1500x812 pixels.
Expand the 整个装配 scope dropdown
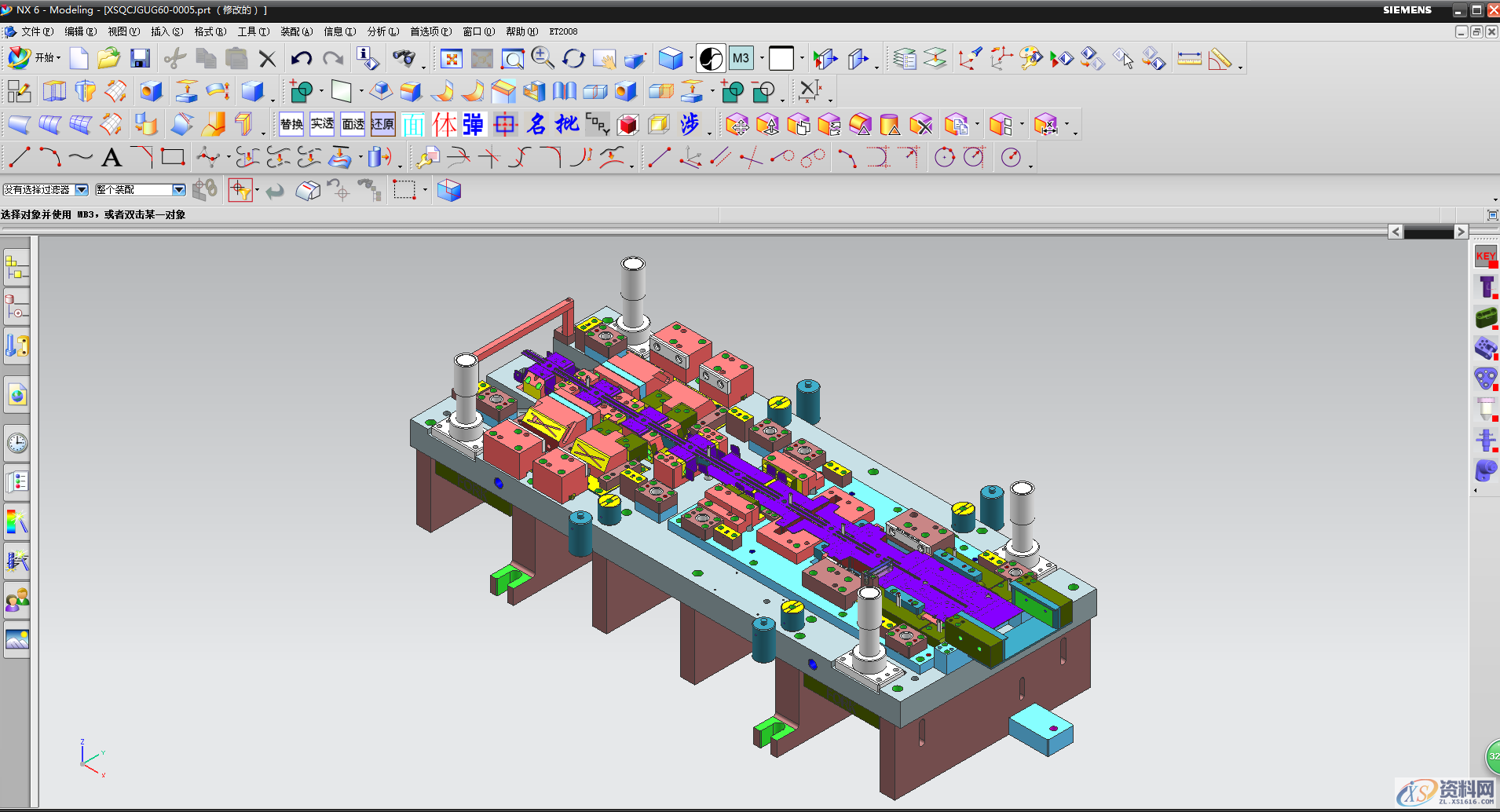(178, 190)
